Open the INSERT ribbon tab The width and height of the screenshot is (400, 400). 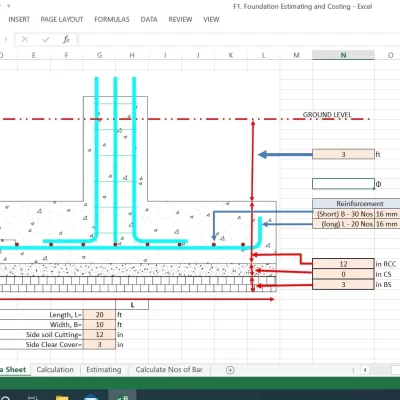(x=19, y=19)
